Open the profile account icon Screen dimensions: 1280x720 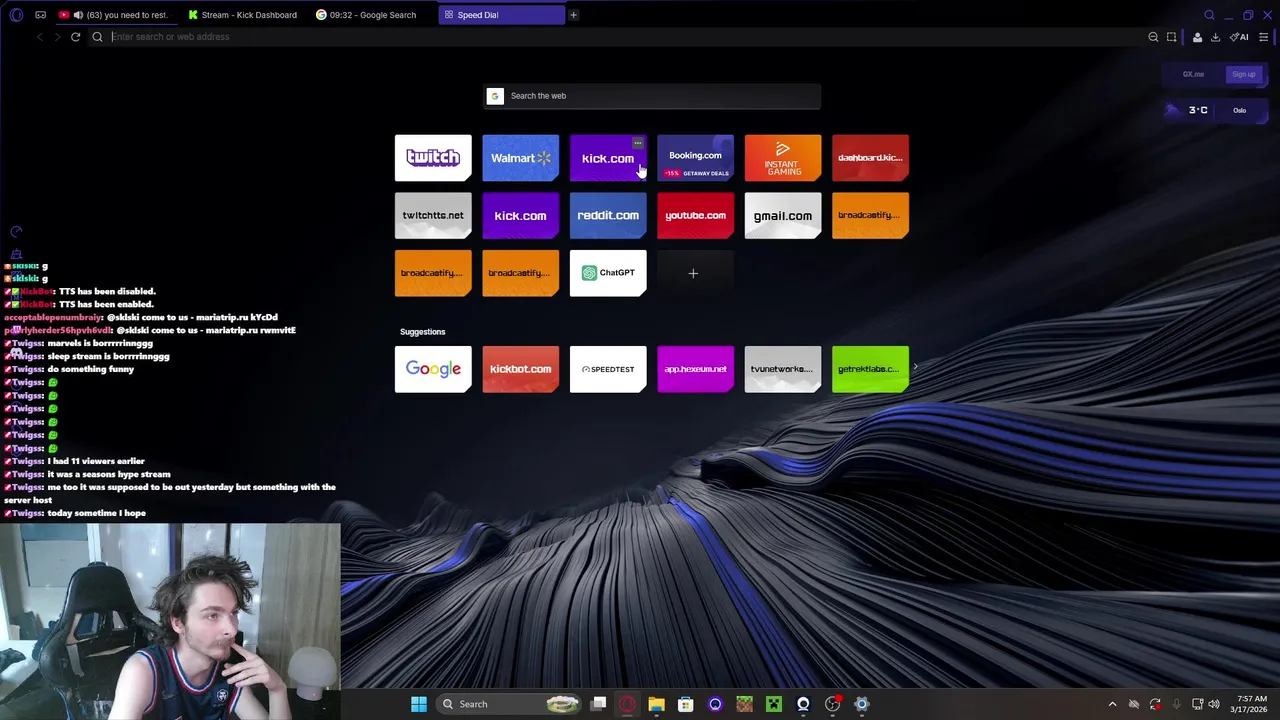pyautogui.click(x=1197, y=37)
